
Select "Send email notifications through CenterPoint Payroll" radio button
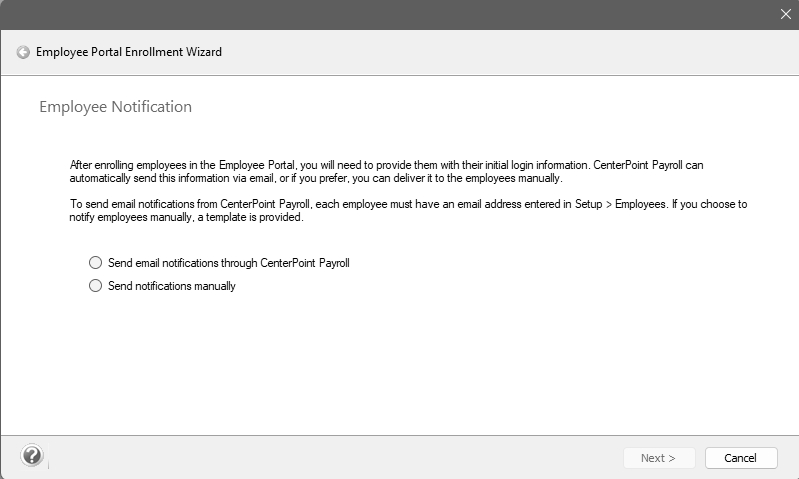pos(96,263)
